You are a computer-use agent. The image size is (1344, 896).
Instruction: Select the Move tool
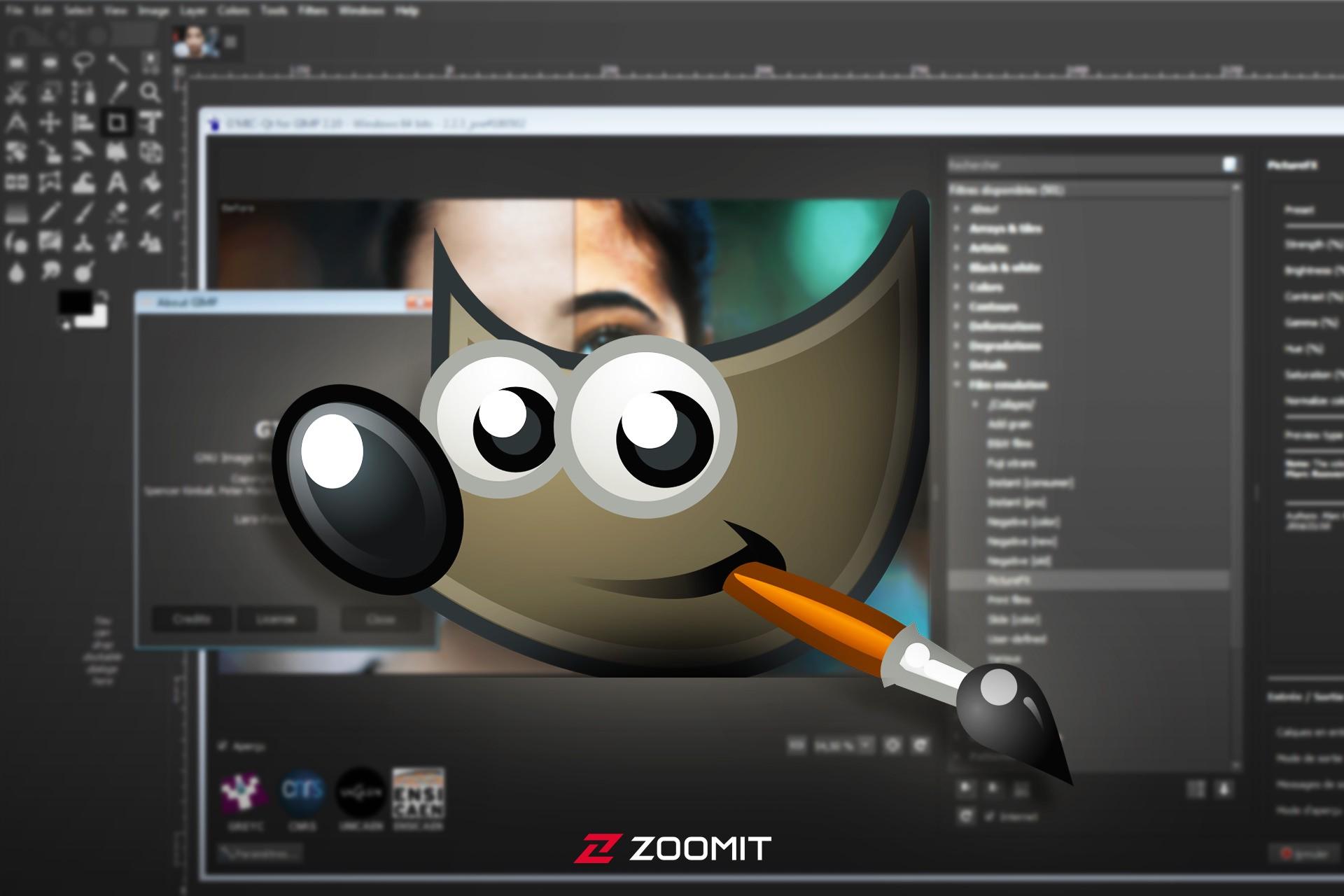[x=50, y=123]
